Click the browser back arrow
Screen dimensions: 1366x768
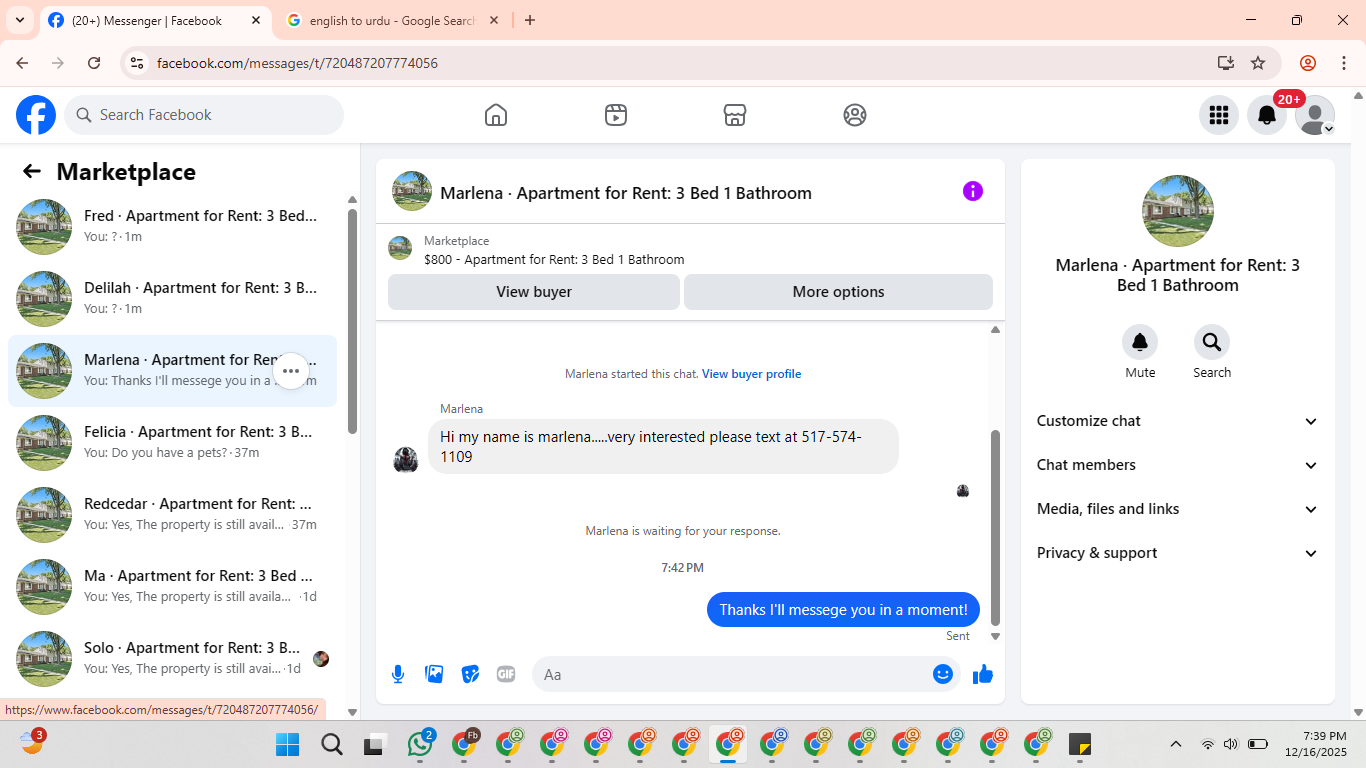tap(22, 63)
